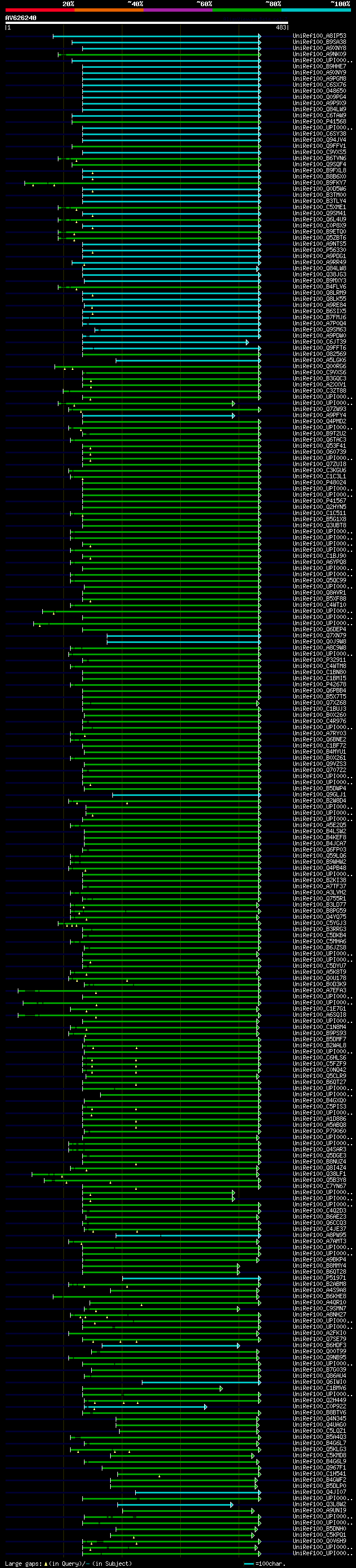Screen dimensions: 356x1568
Task: Select hit UniRef100_C5XME1
Action: pos(319,207)
